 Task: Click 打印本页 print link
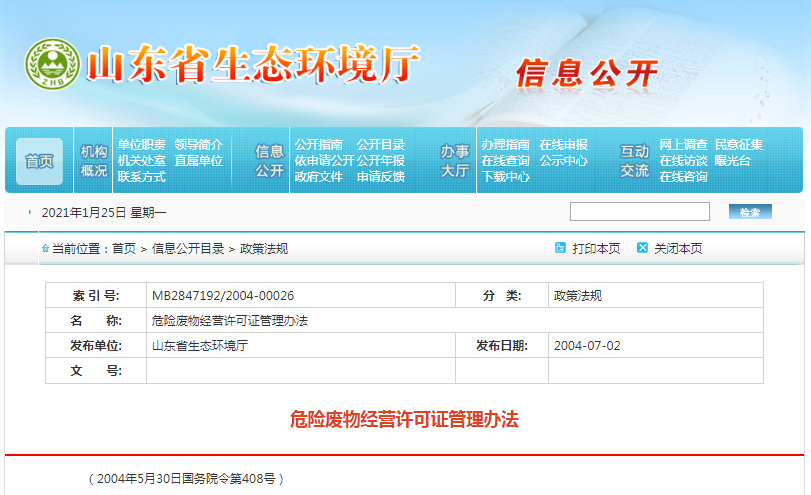pyautogui.click(x=596, y=249)
